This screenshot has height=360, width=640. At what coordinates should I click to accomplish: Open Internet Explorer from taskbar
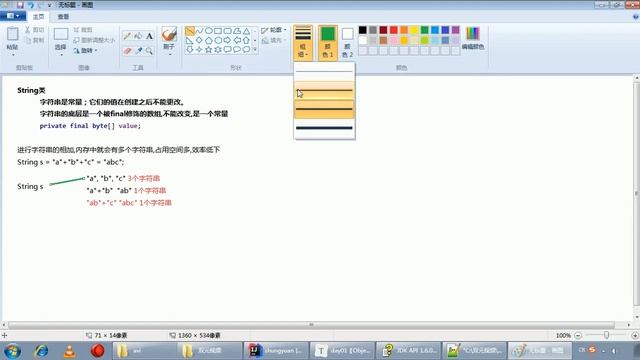(41, 351)
